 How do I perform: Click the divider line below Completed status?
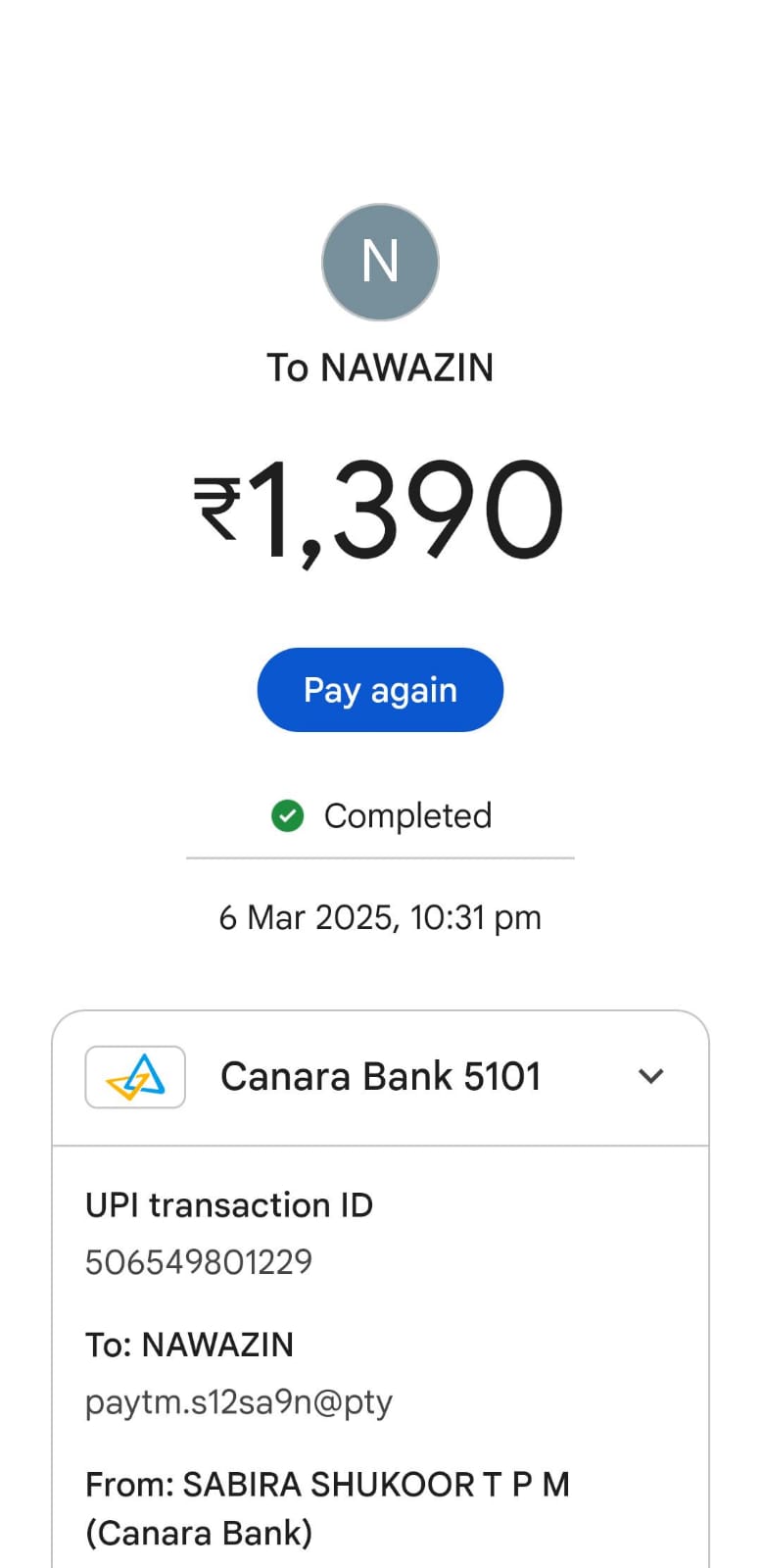click(x=380, y=858)
